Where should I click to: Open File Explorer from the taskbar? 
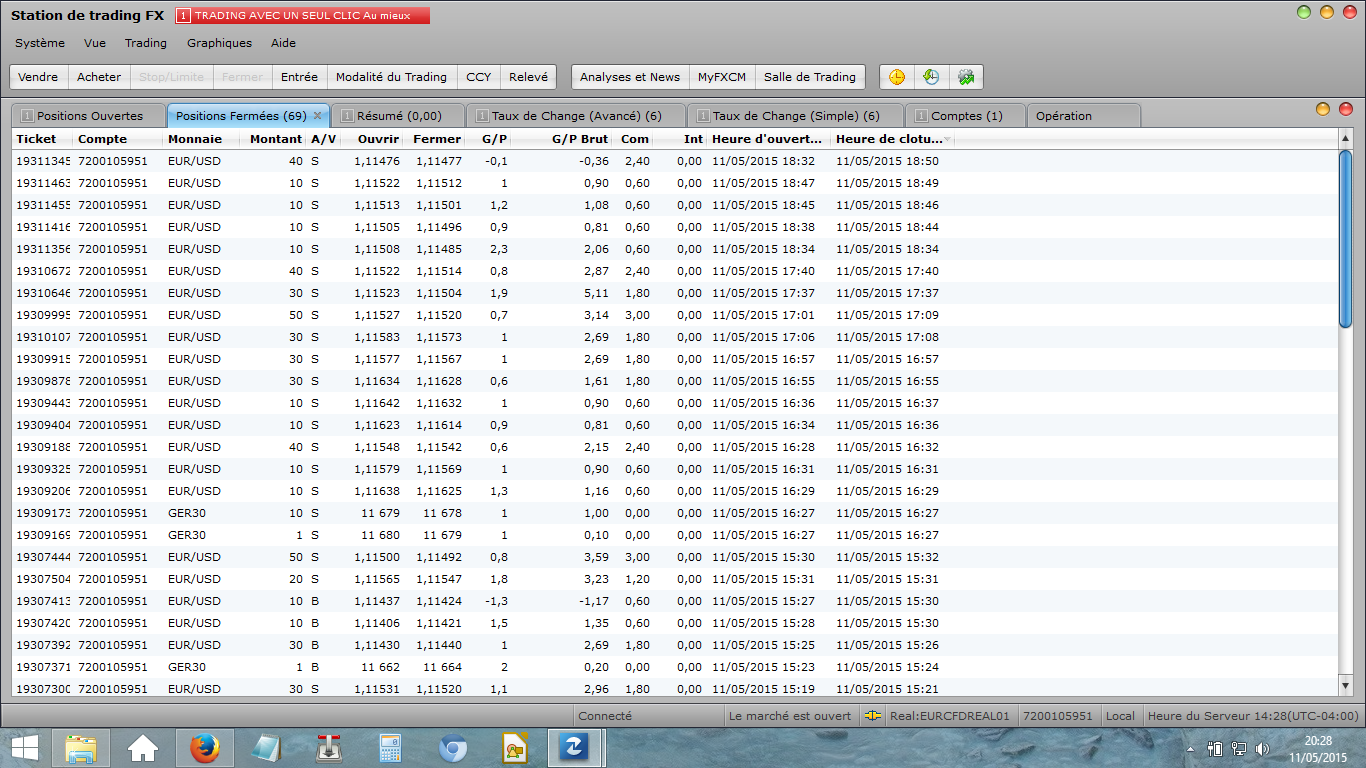click(x=80, y=747)
